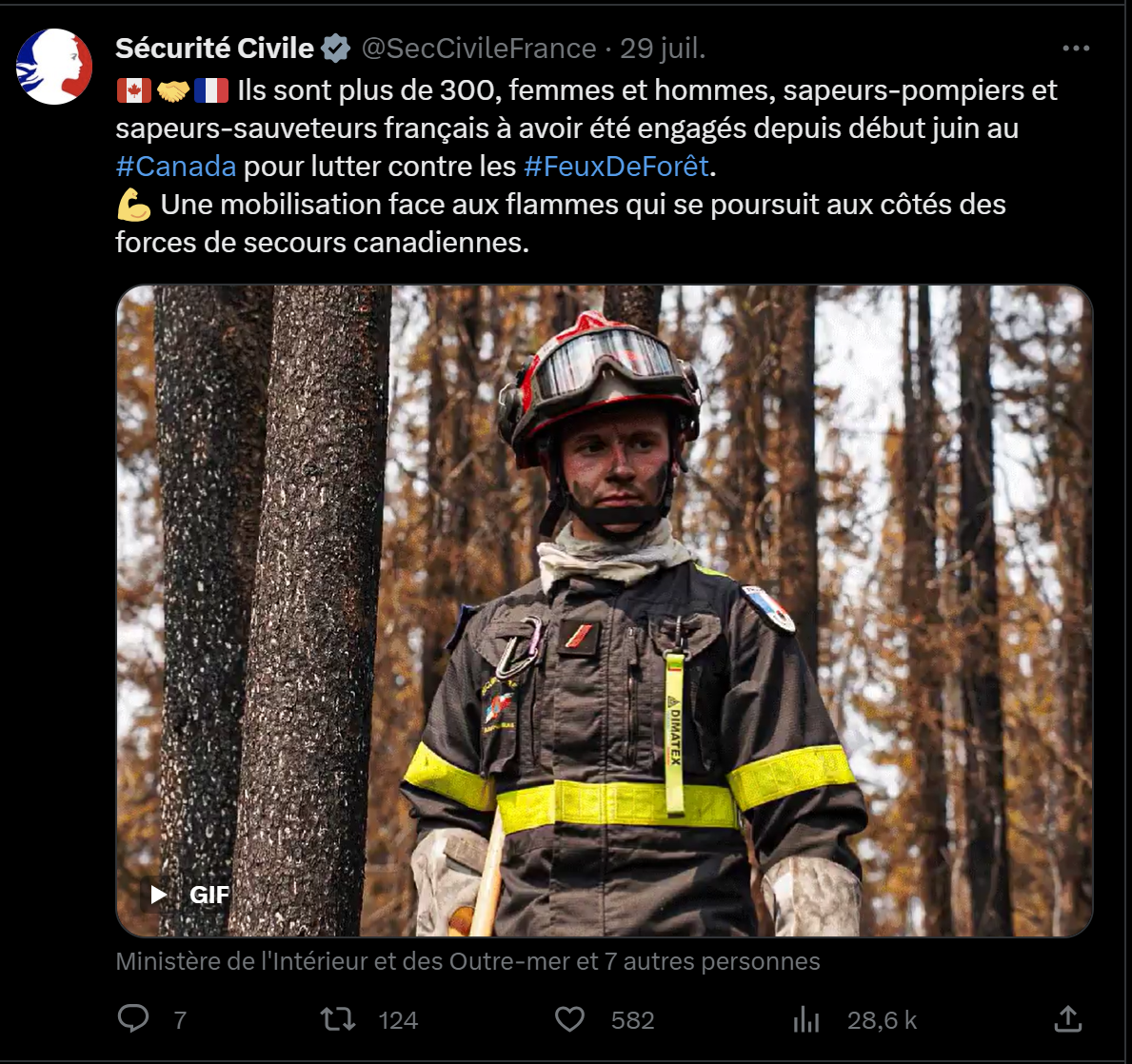Open the three-dot more options menu
Viewport: 1132px width, 1064px height.
point(1076,49)
